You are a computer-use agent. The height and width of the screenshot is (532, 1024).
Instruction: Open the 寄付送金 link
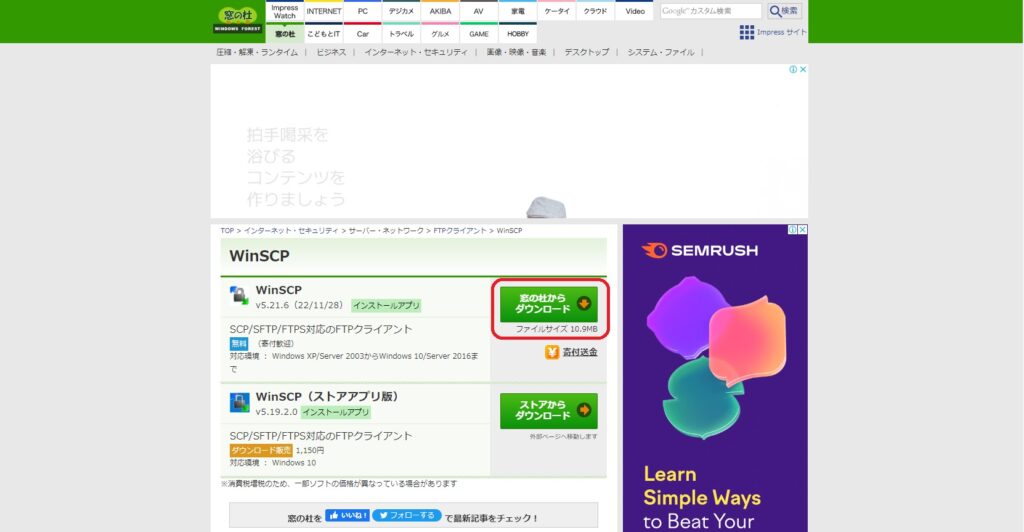[x=580, y=352]
